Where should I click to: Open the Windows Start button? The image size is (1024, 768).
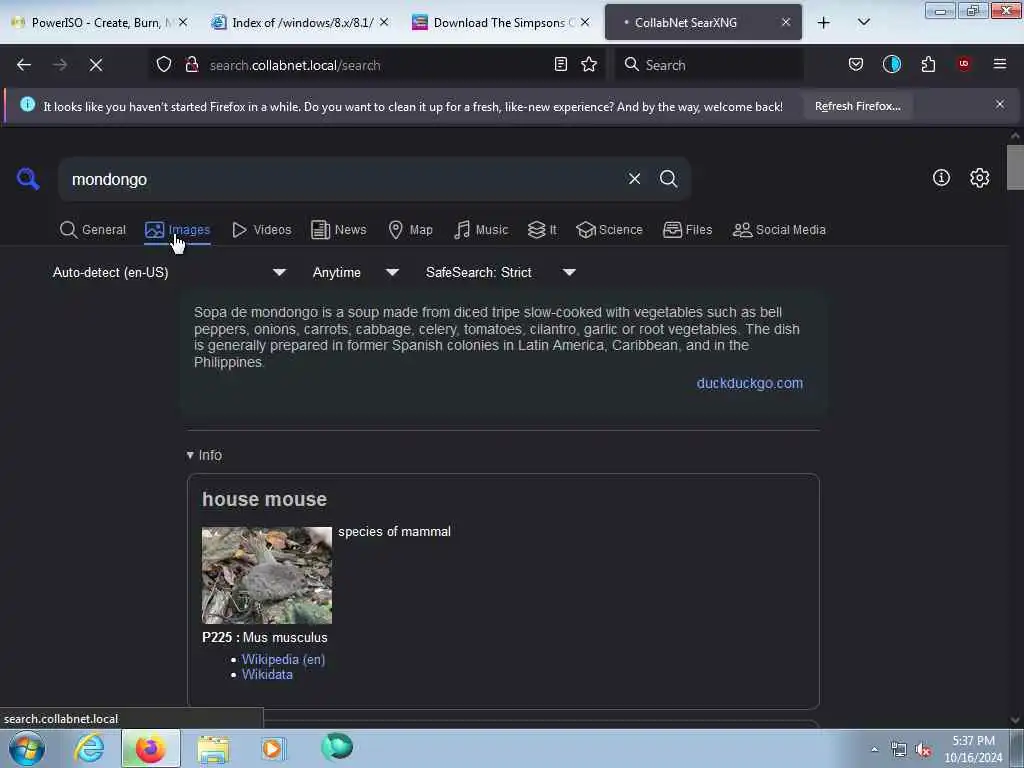[x=27, y=748]
